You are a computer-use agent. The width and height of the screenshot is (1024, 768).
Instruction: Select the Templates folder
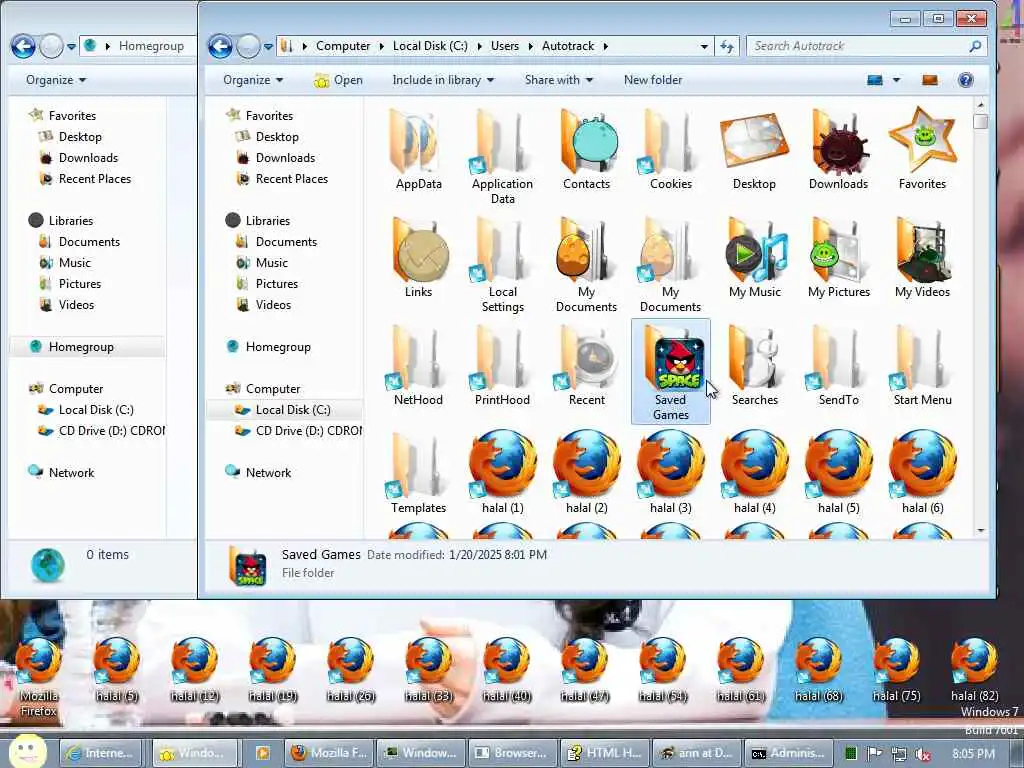click(x=418, y=473)
